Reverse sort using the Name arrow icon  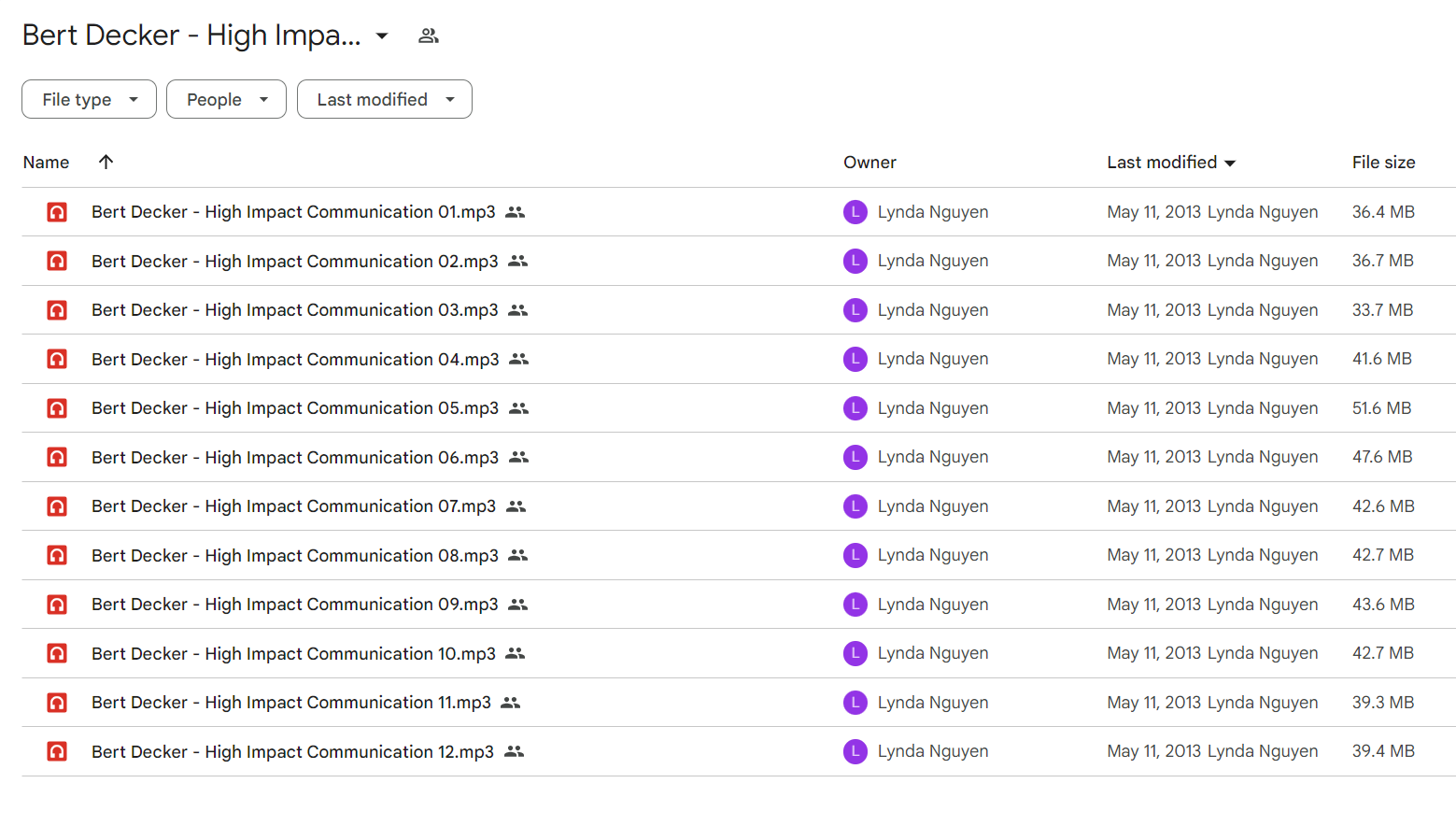click(106, 162)
